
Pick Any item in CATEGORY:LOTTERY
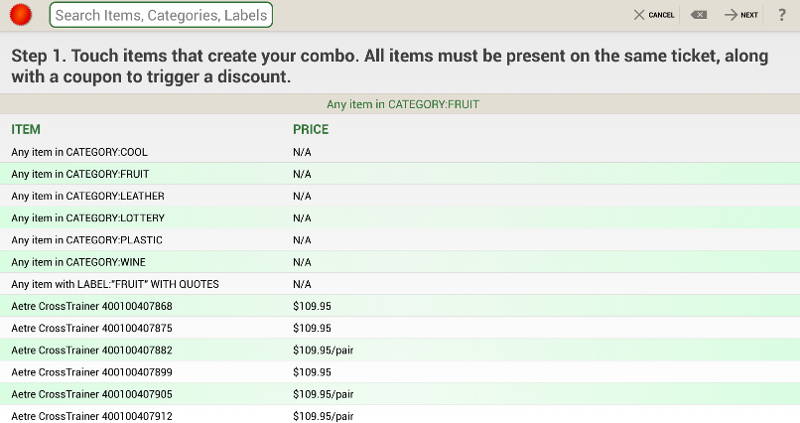[400, 218]
